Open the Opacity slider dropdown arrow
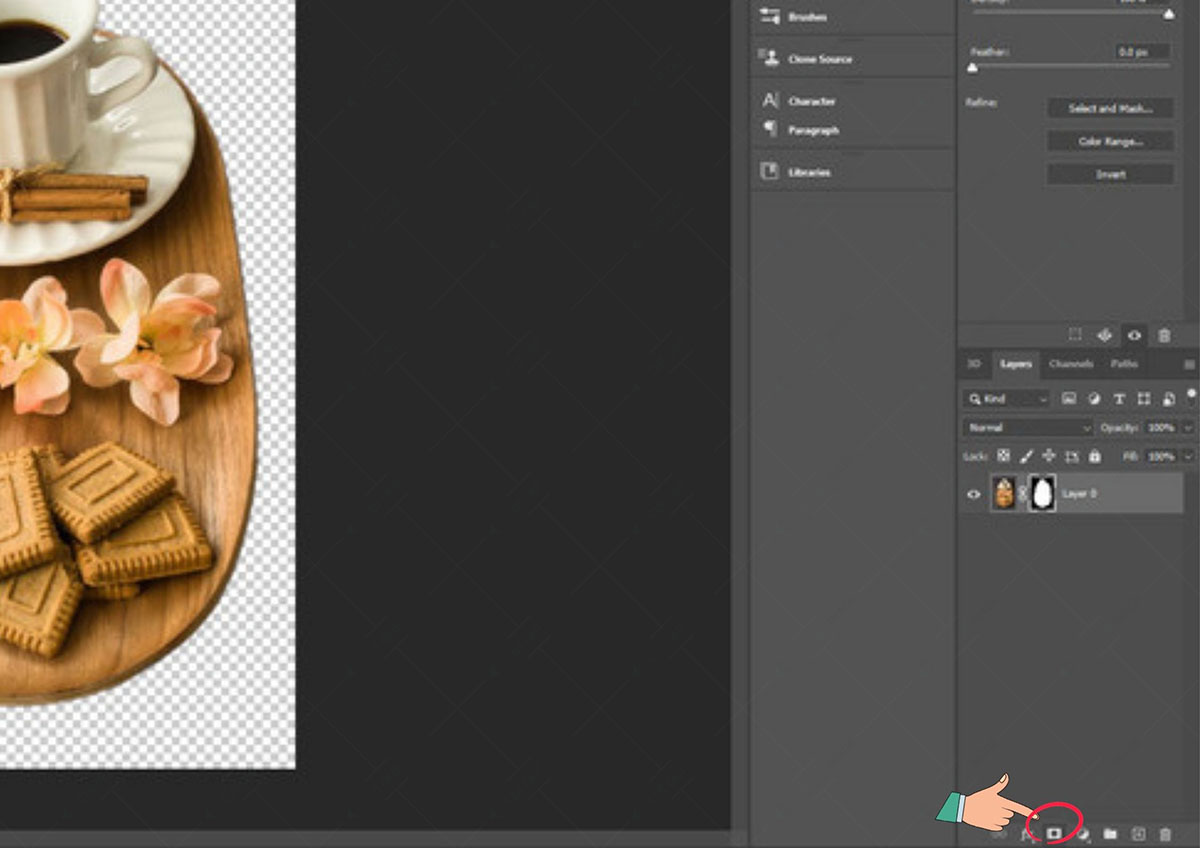1200x848 pixels. 1188,427
